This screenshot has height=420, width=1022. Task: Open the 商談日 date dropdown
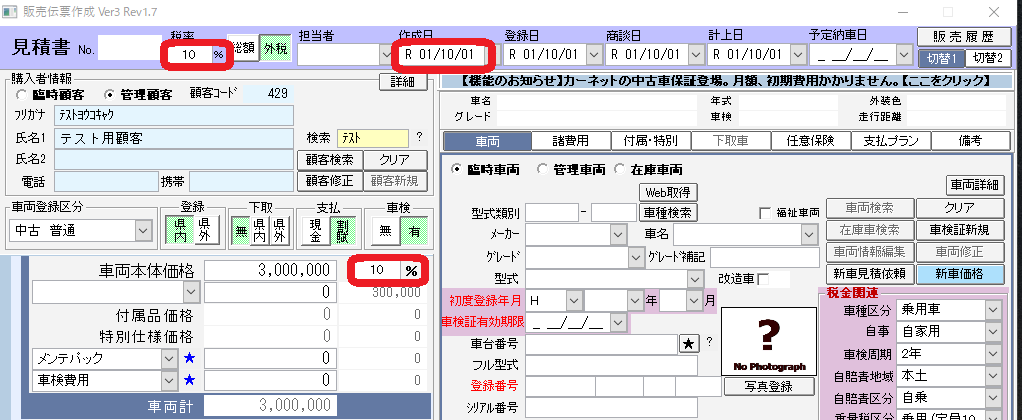click(x=695, y=55)
